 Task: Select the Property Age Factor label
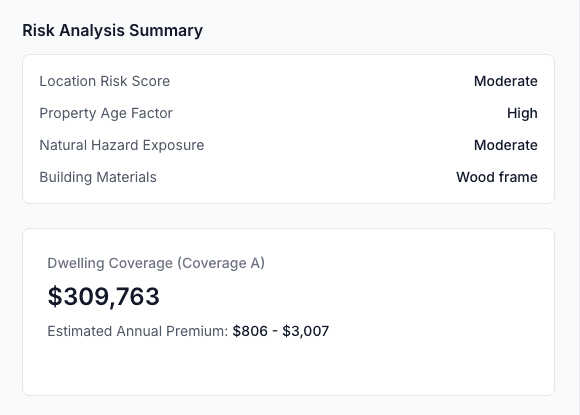pos(106,113)
